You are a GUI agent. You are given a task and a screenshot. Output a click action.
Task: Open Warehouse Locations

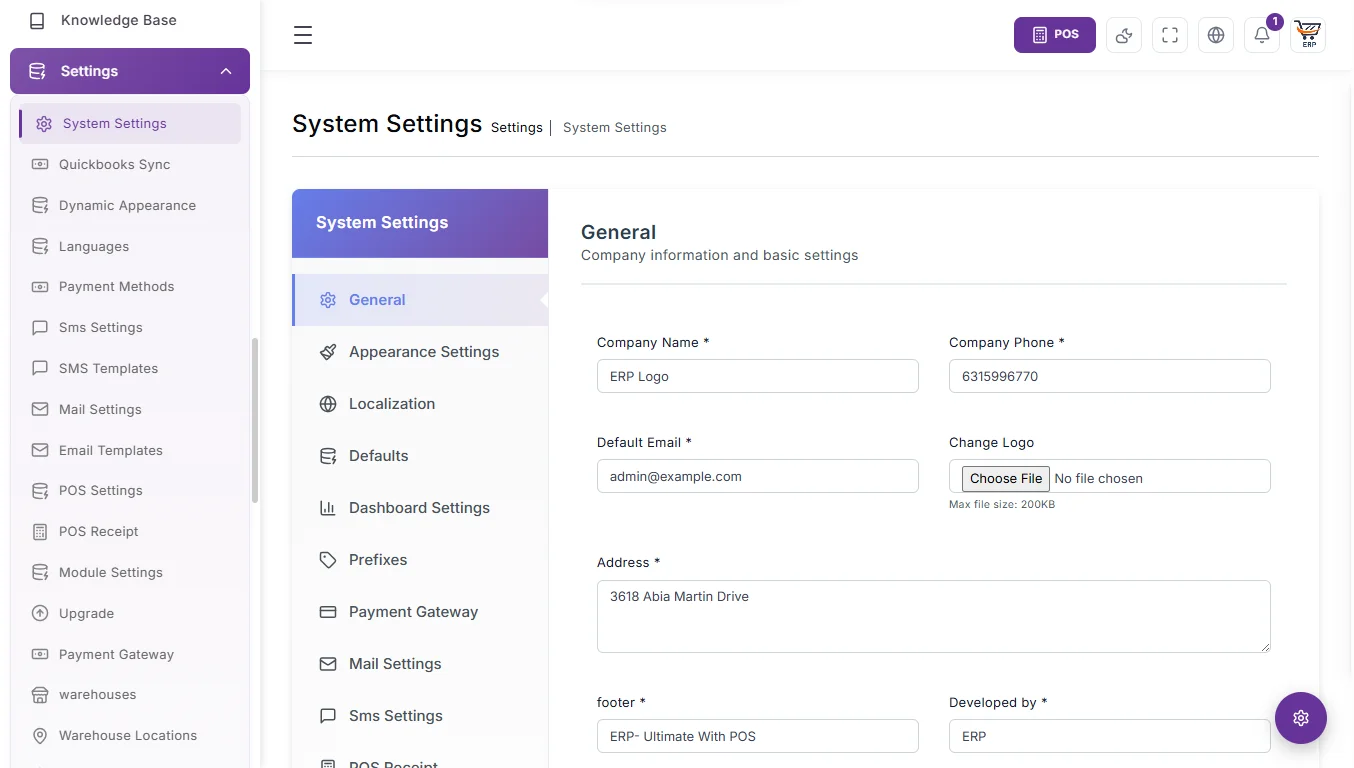[127, 735]
